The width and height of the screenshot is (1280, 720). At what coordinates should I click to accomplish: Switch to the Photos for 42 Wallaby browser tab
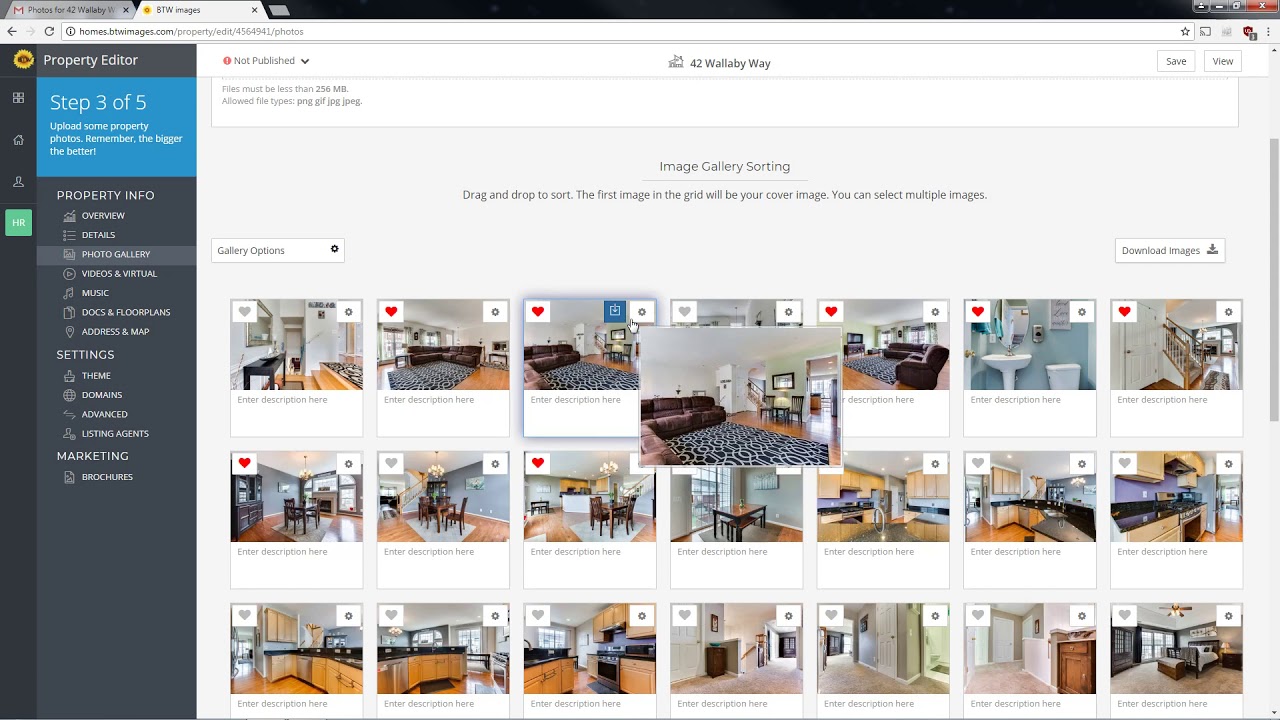click(68, 10)
